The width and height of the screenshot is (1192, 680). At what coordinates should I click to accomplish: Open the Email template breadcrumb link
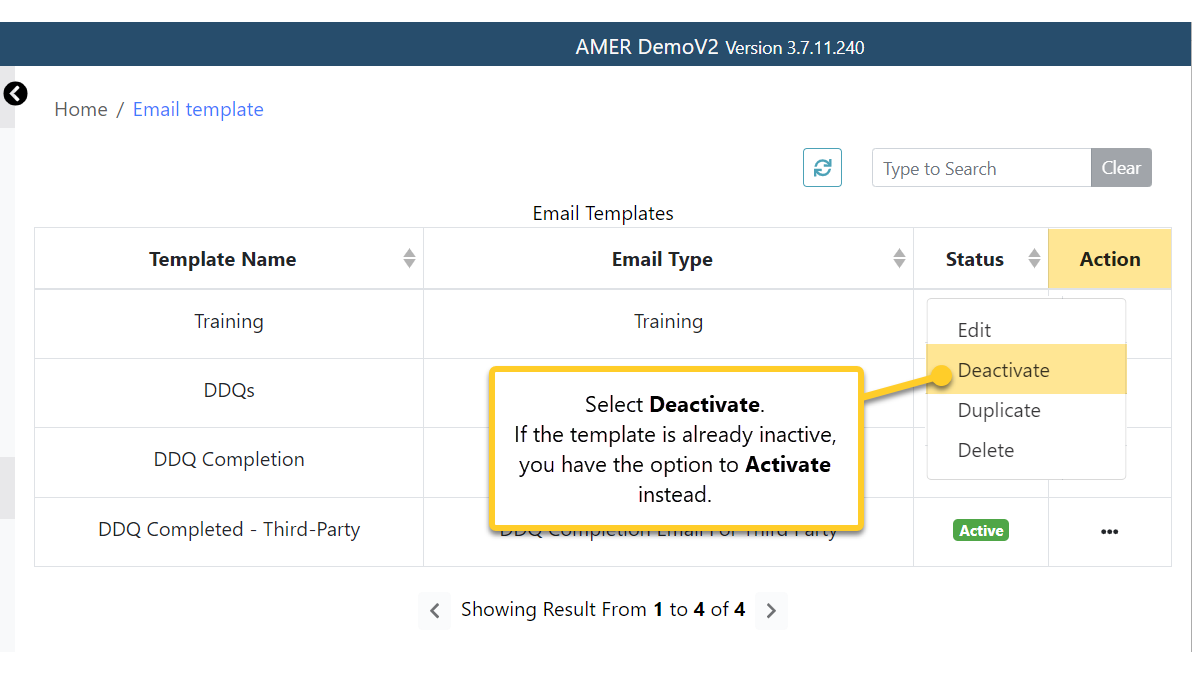198,110
